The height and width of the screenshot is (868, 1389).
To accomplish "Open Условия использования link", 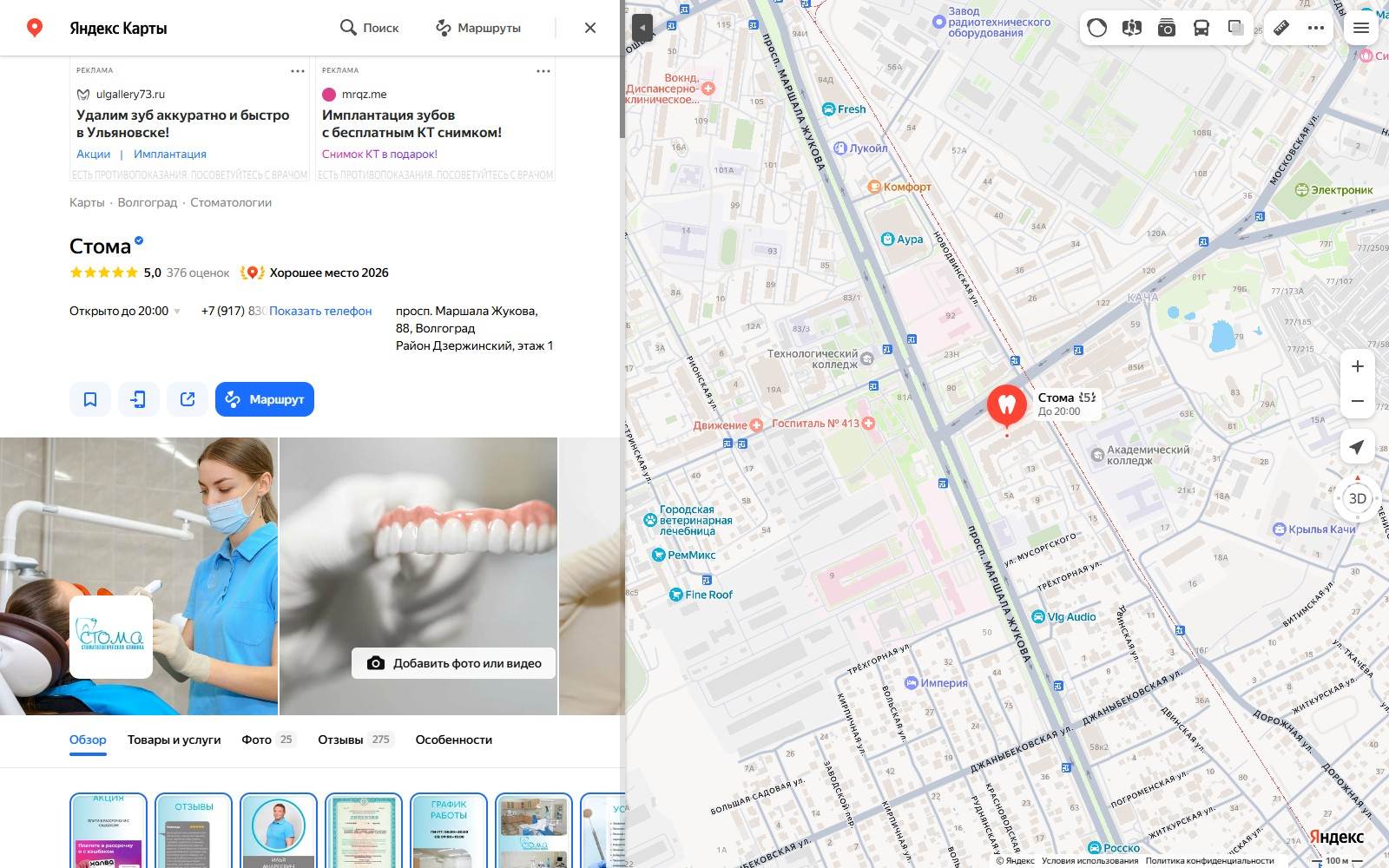I will [1089, 861].
